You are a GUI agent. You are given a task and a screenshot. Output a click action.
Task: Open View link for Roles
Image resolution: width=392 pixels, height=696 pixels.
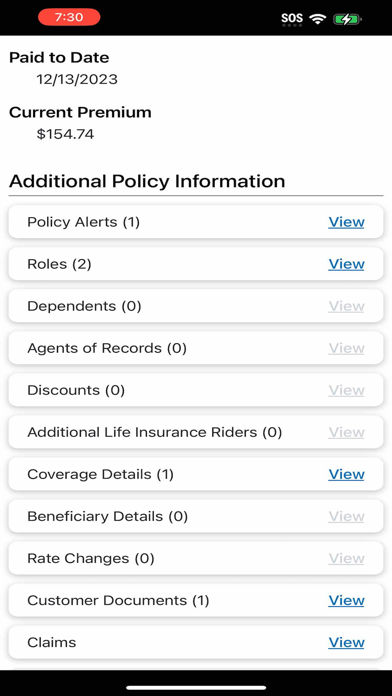coord(346,264)
